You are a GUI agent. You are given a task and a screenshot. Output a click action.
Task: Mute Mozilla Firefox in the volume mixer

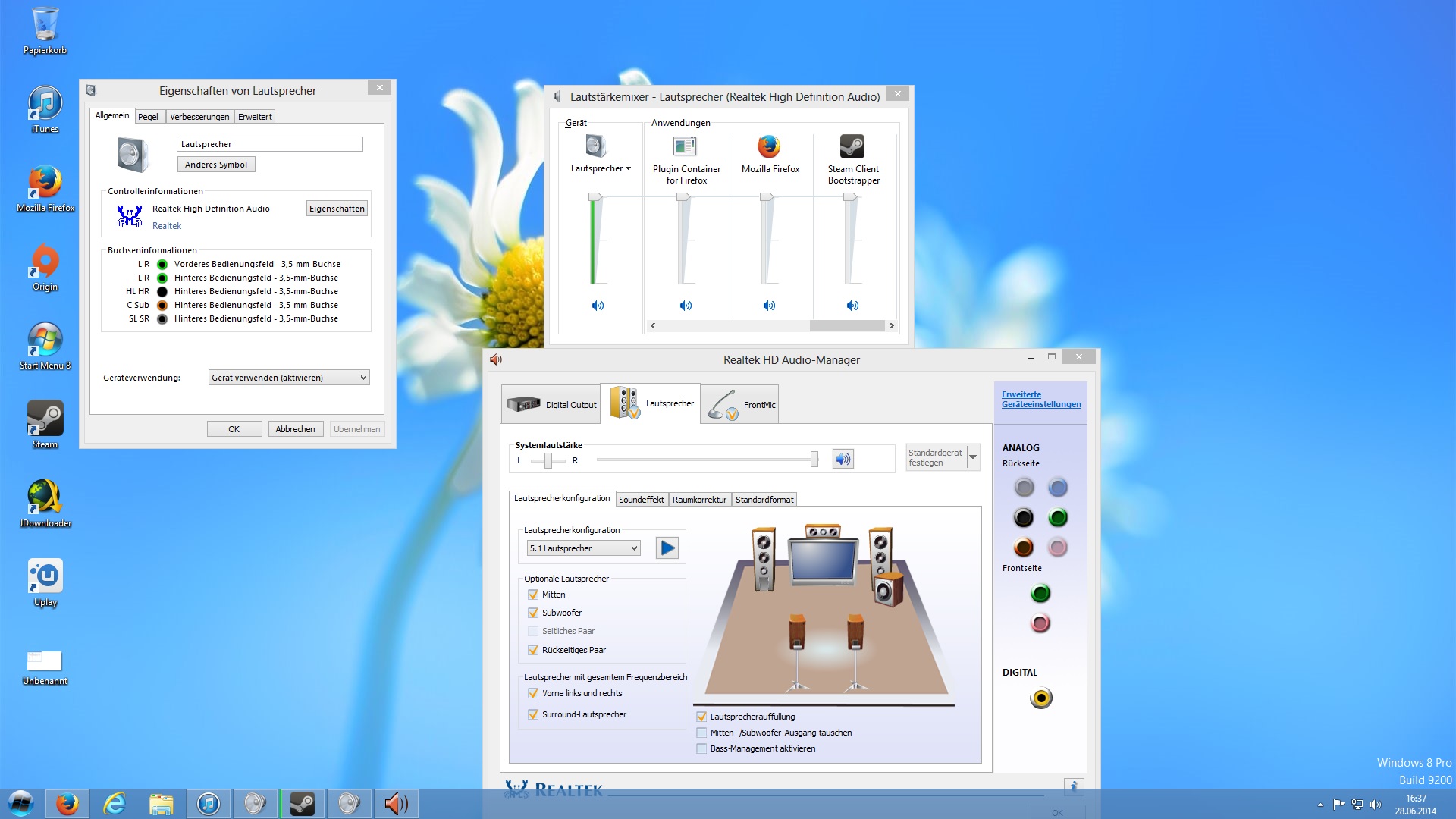[x=769, y=306]
